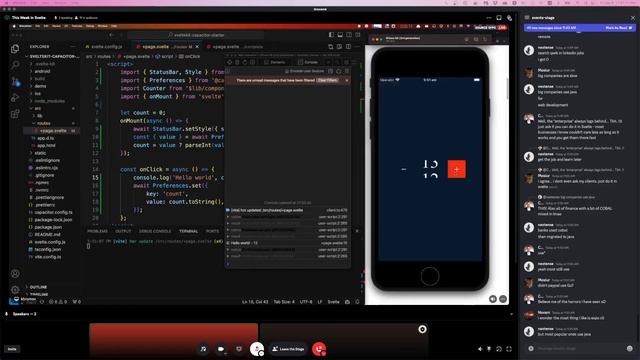Toggle the camera in Discord stage controls
The width and height of the screenshot is (640, 360).
[221, 349]
